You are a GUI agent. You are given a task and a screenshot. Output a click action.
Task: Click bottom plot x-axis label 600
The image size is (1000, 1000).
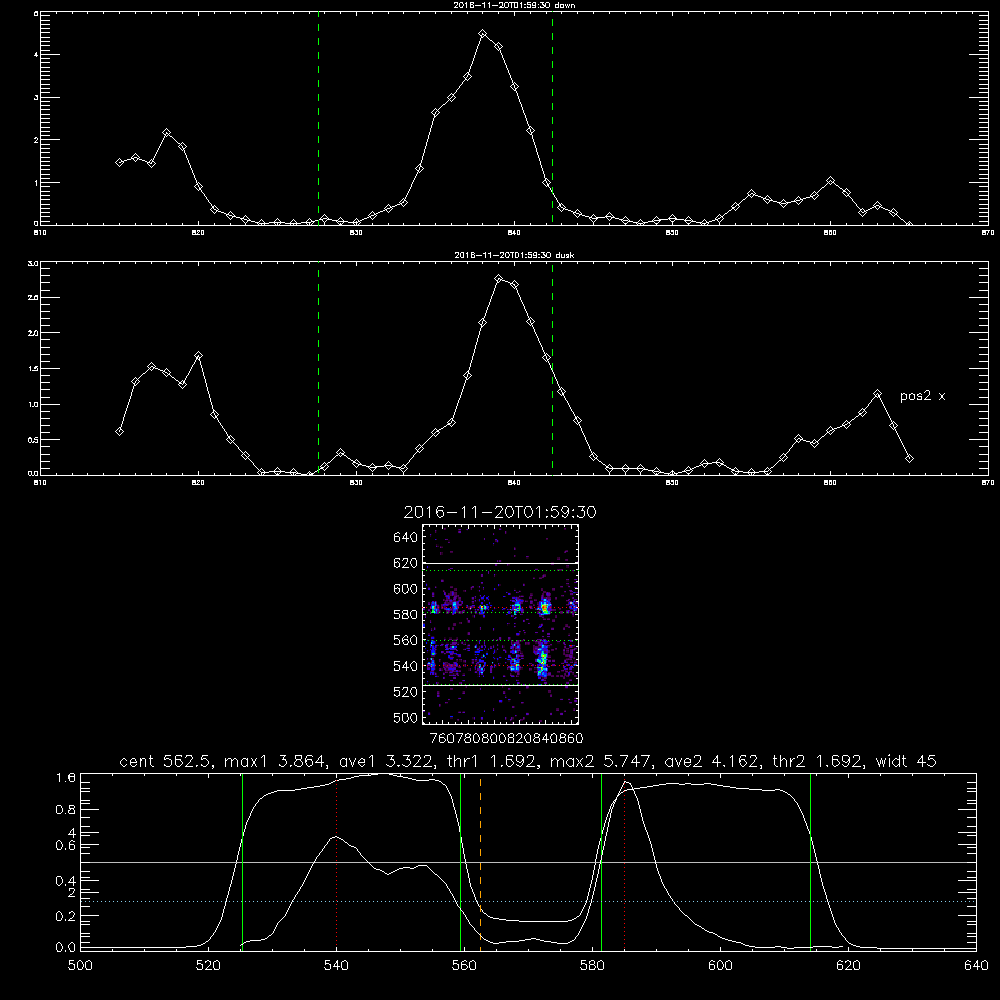pos(721,966)
